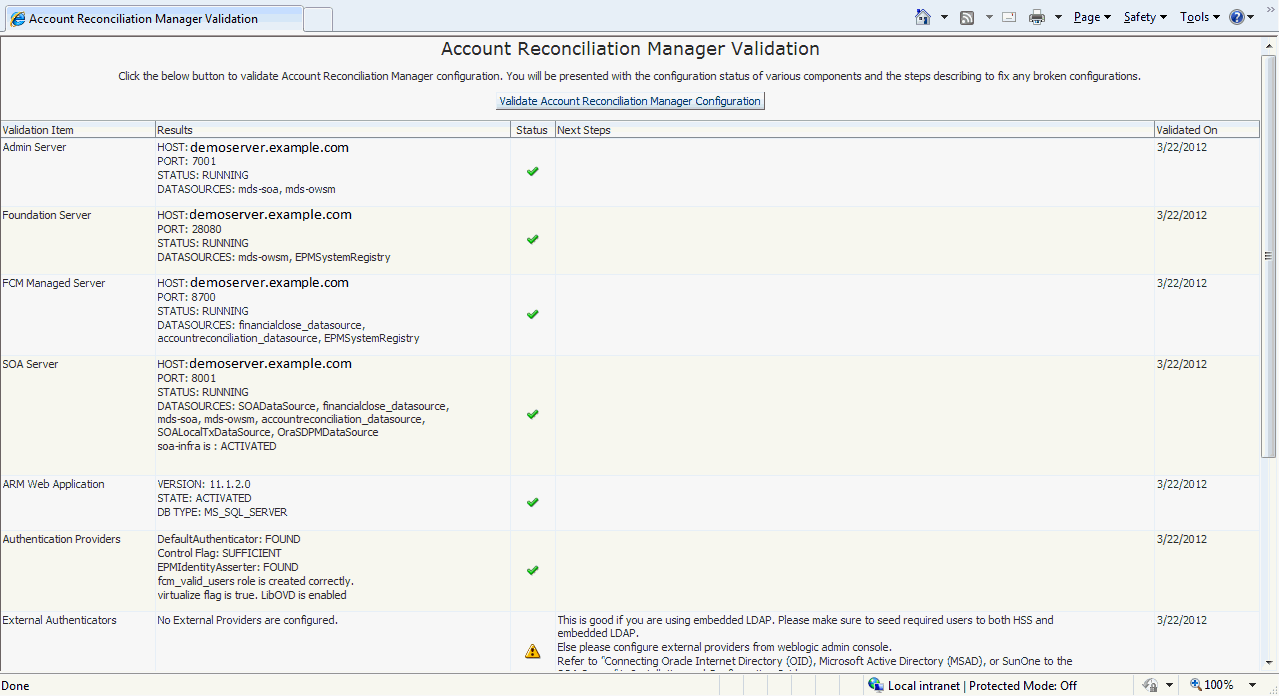Viewport: 1279px width, 696px height.
Task: Open the Safety menu
Action: click(1144, 17)
